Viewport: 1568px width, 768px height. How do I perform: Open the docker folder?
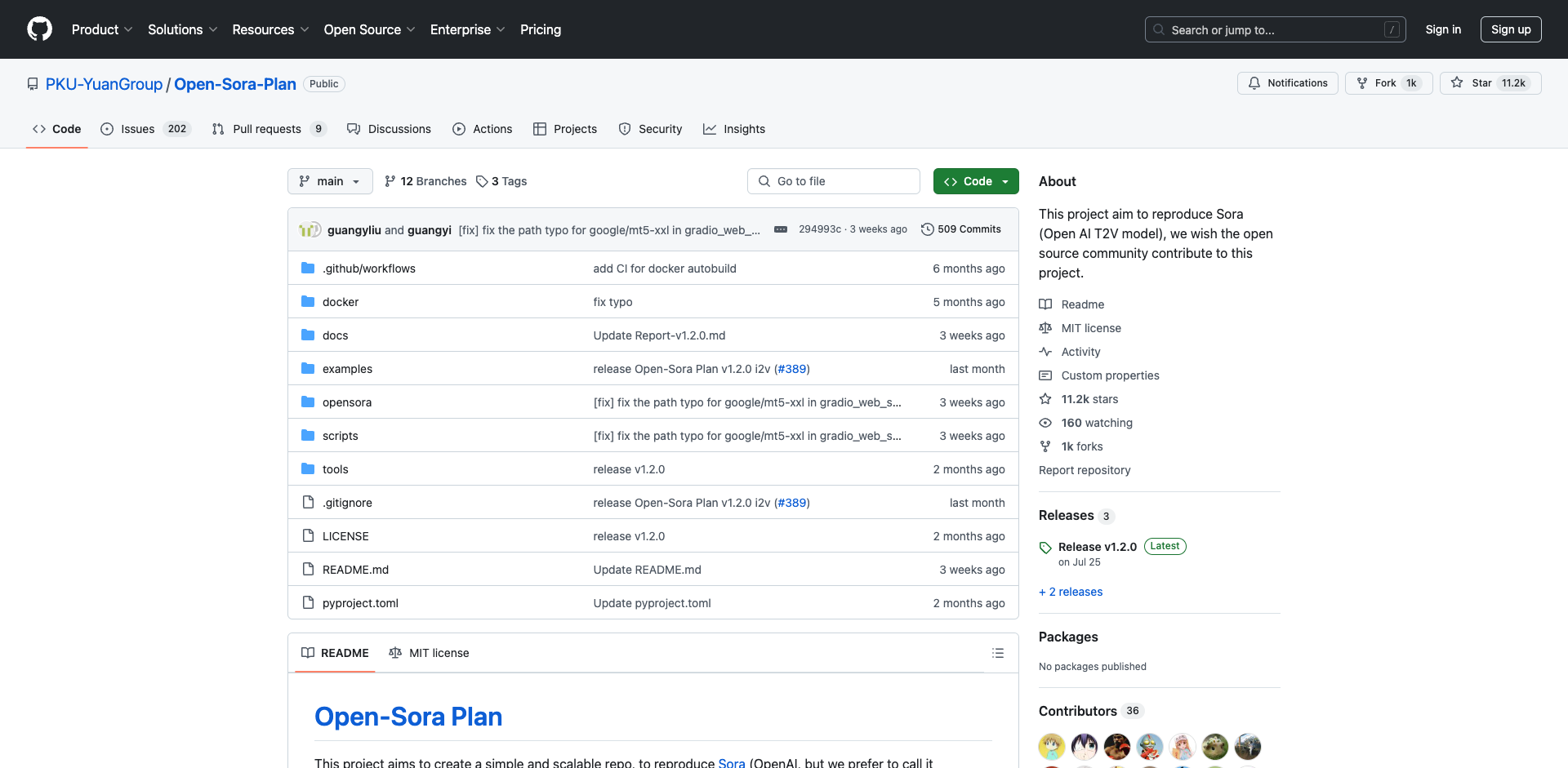click(x=341, y=302)
